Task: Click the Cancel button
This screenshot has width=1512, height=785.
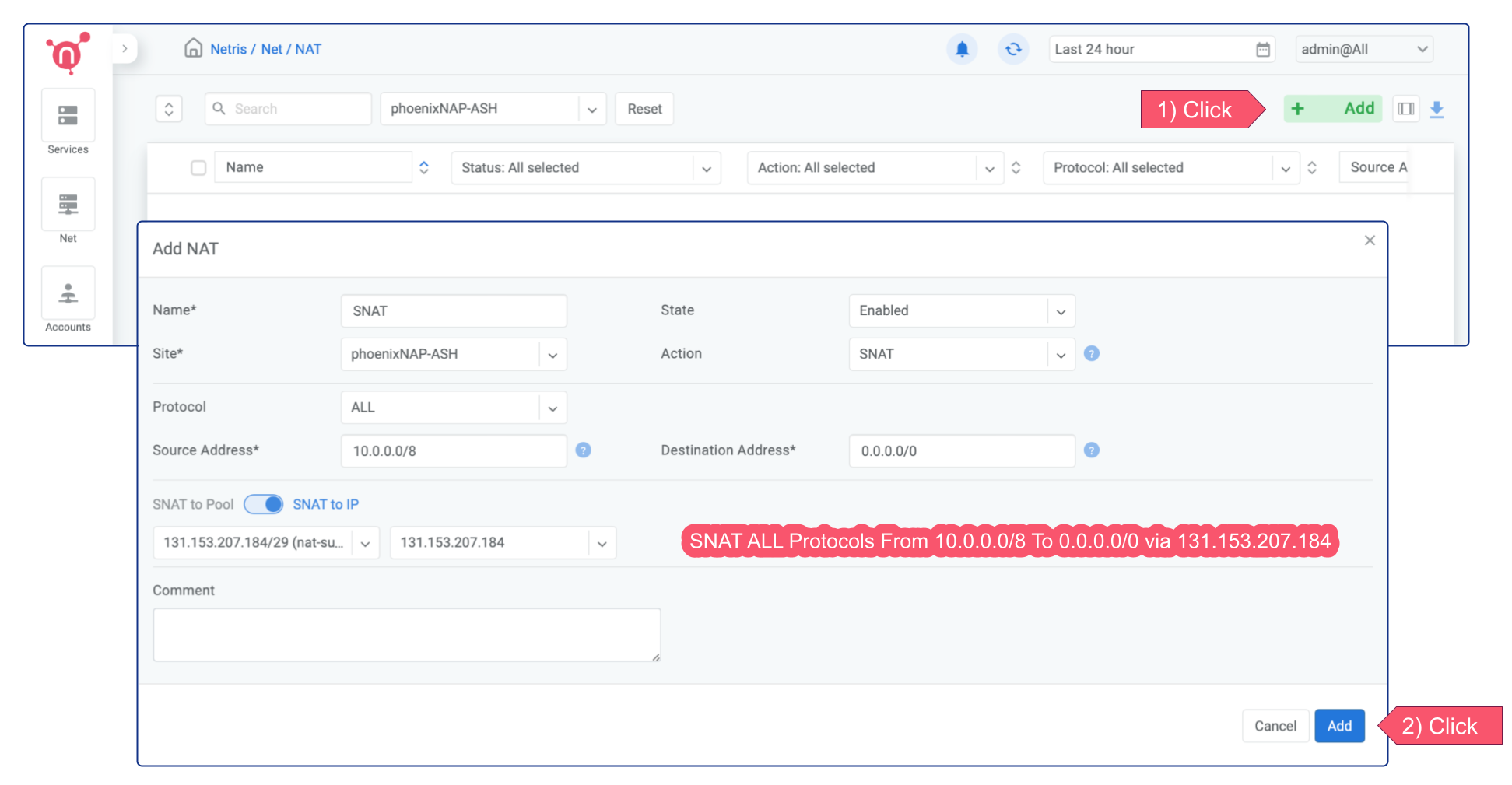Action: 1275,726
